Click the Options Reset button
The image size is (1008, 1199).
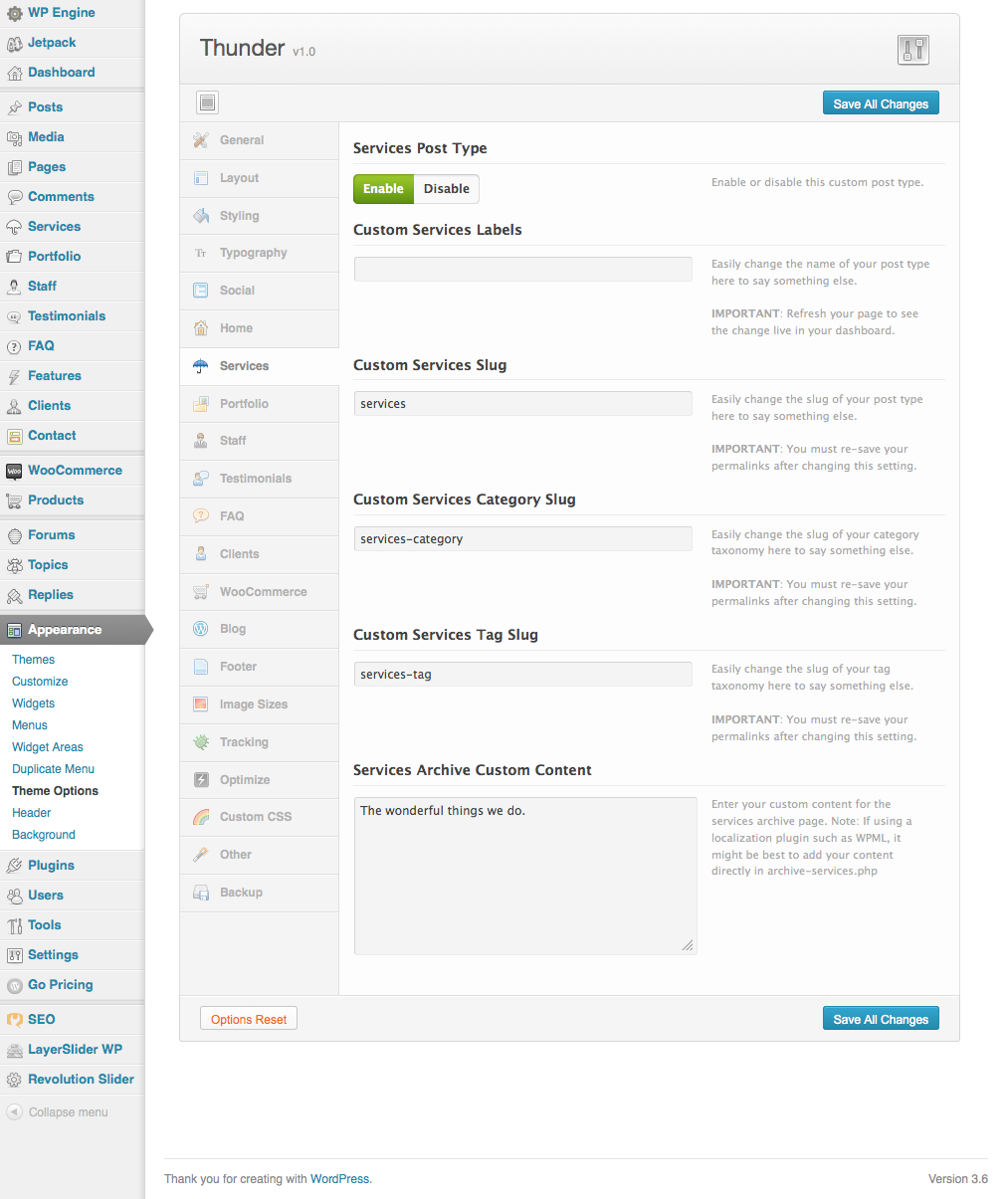pyautogui.click(x=249, y=1019)
